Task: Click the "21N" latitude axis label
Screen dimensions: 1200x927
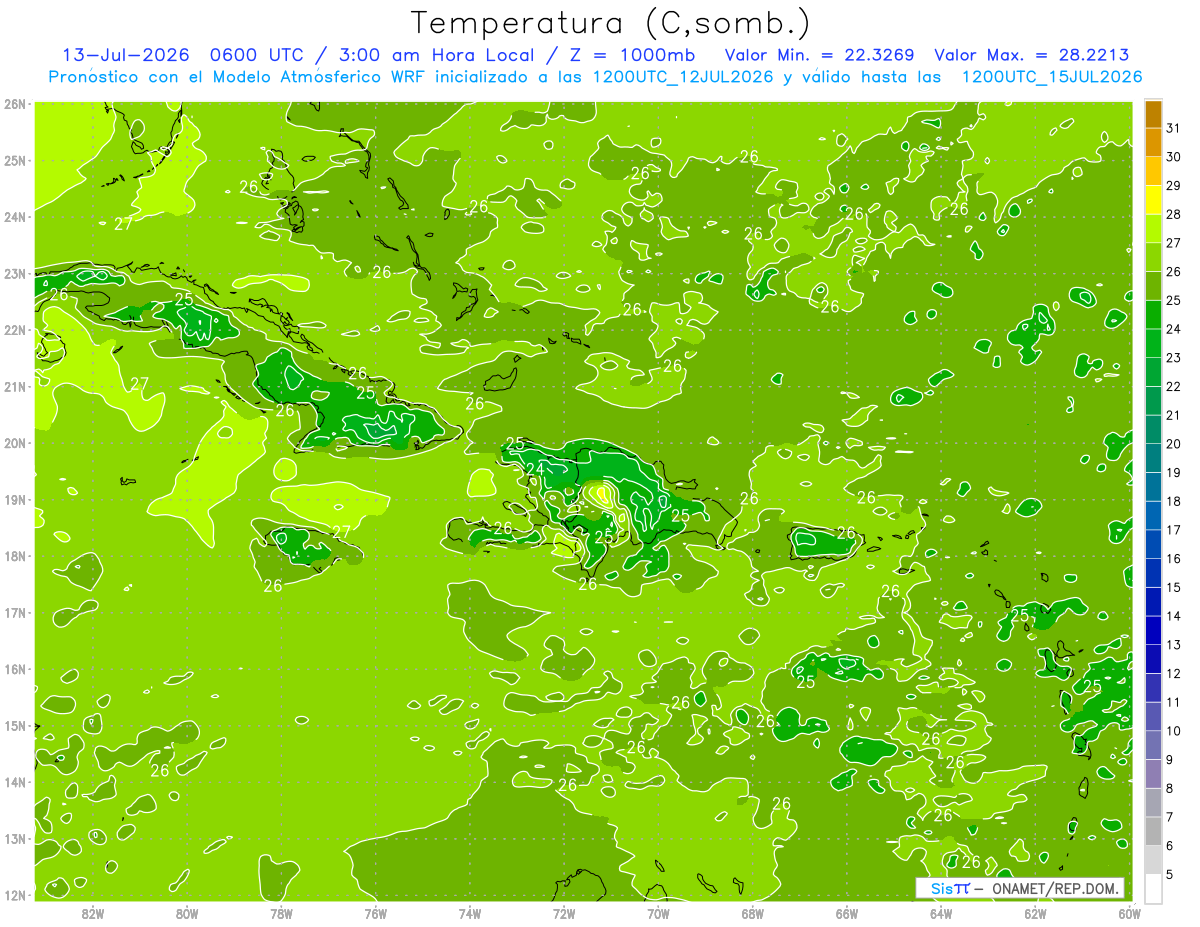Action: pyautogui.click(x=14, y=386)
